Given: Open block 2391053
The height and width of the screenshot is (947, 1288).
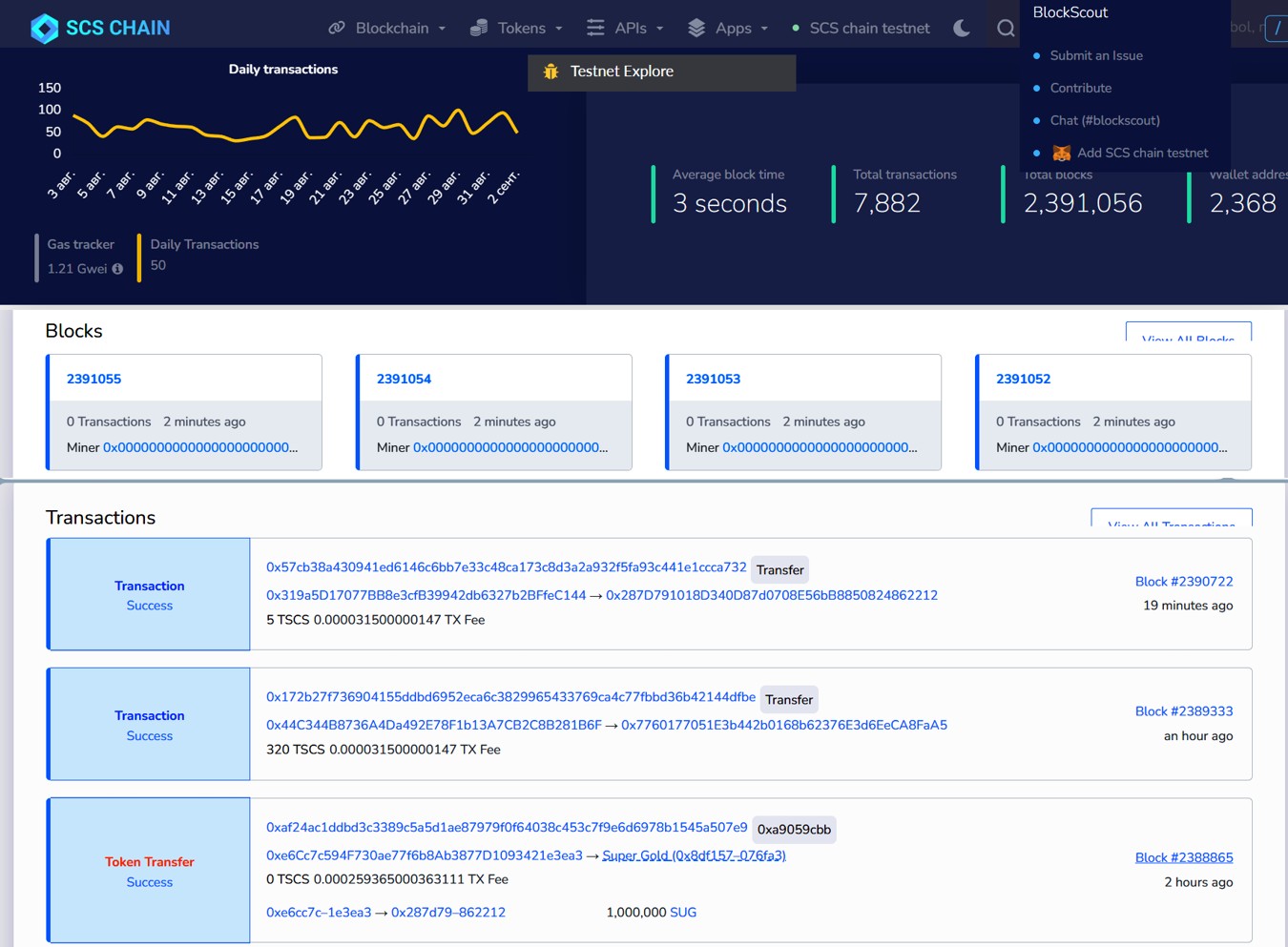Looking at the screenshot, I should 713,379.
